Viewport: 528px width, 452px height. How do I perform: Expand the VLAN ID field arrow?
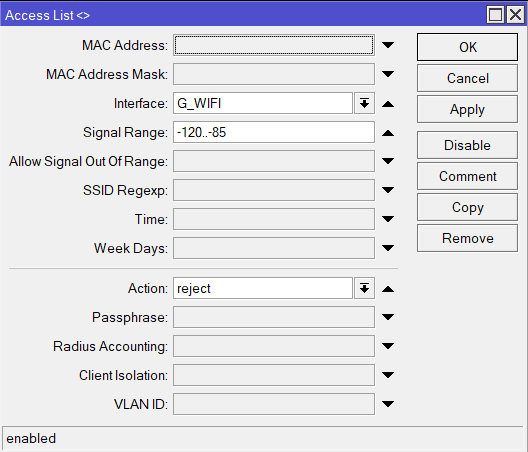point(388,403)
